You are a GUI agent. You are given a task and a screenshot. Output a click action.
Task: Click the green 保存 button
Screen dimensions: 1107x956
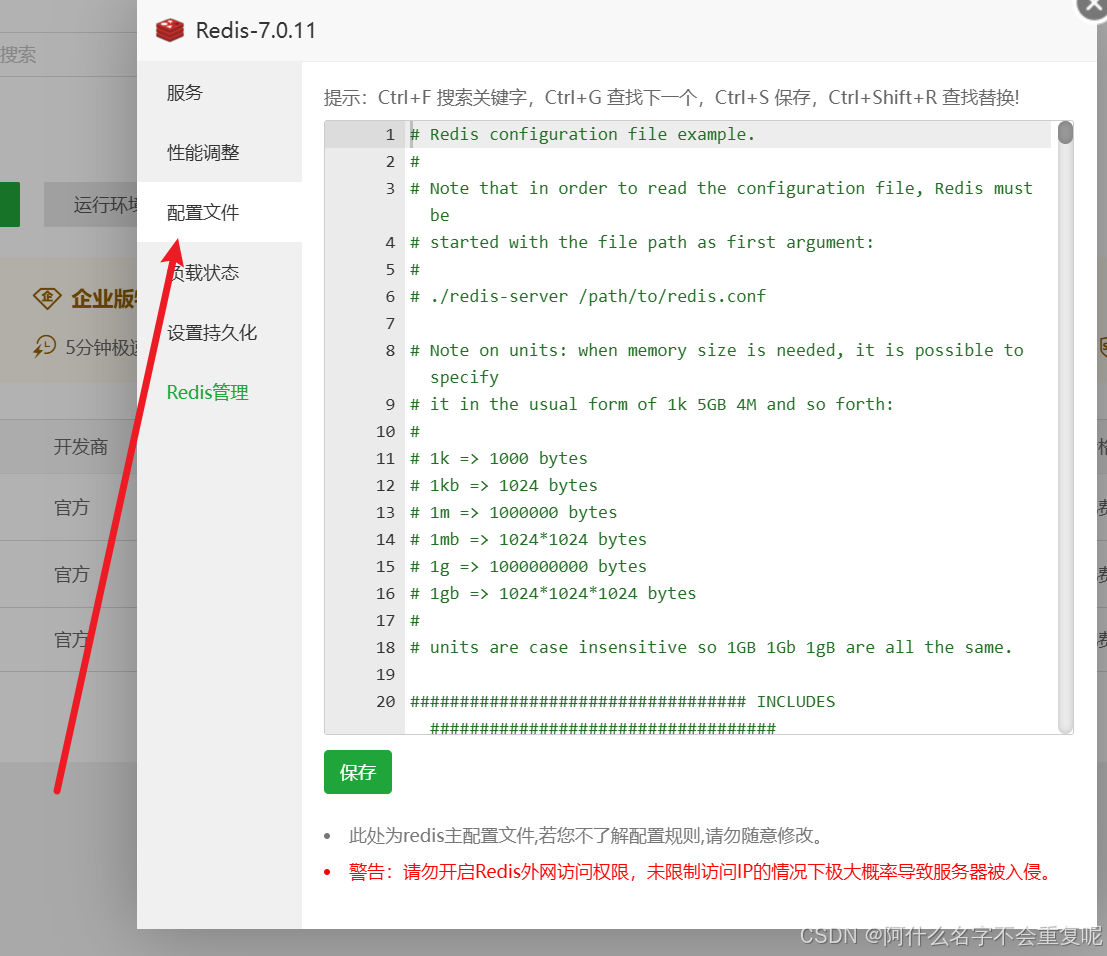pyautogui.click(x=358, y=772)
